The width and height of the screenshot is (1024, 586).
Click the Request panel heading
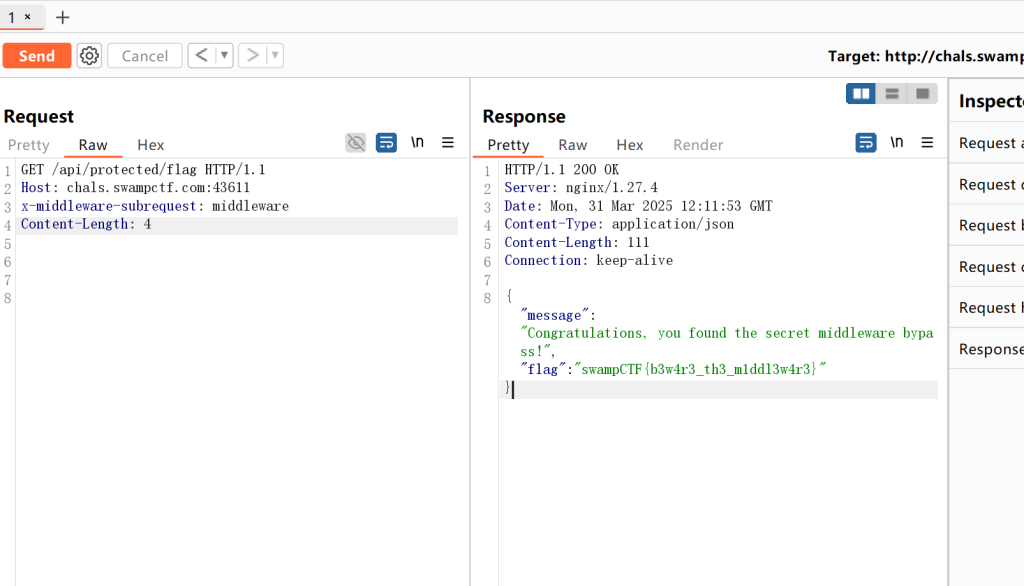click(39, 116)
